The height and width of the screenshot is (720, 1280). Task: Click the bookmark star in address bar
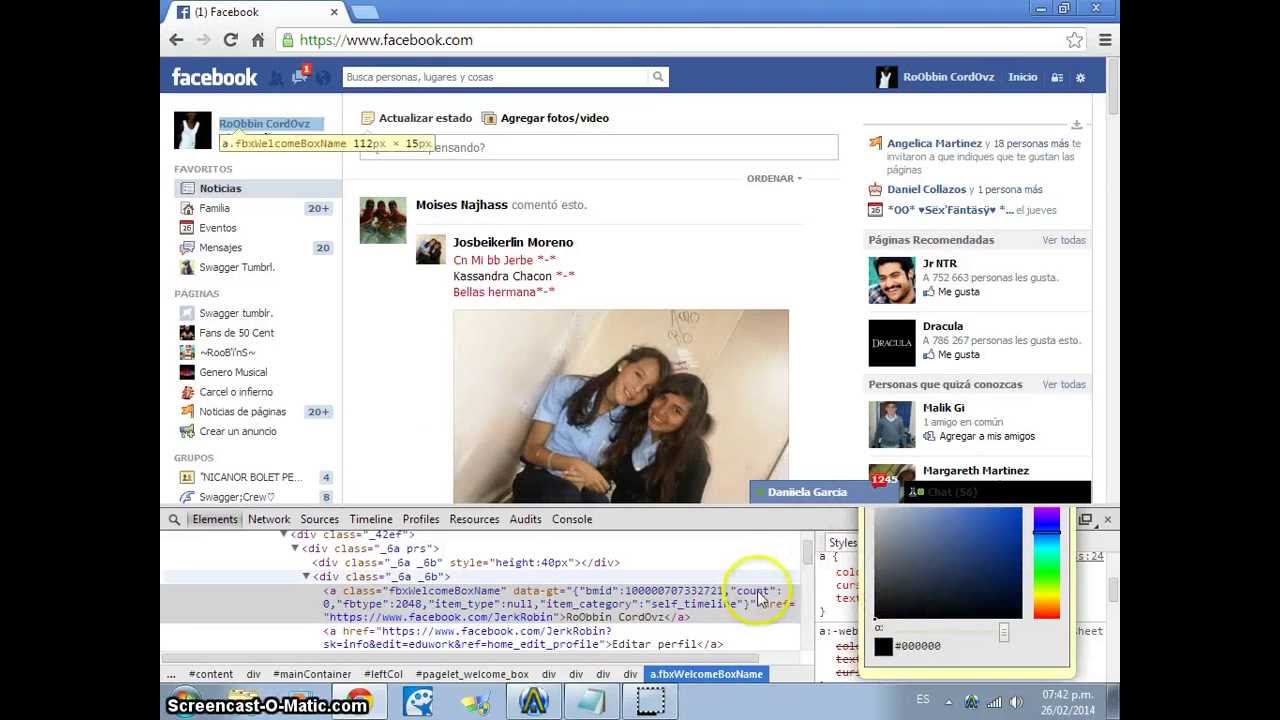coord(1074,40)
